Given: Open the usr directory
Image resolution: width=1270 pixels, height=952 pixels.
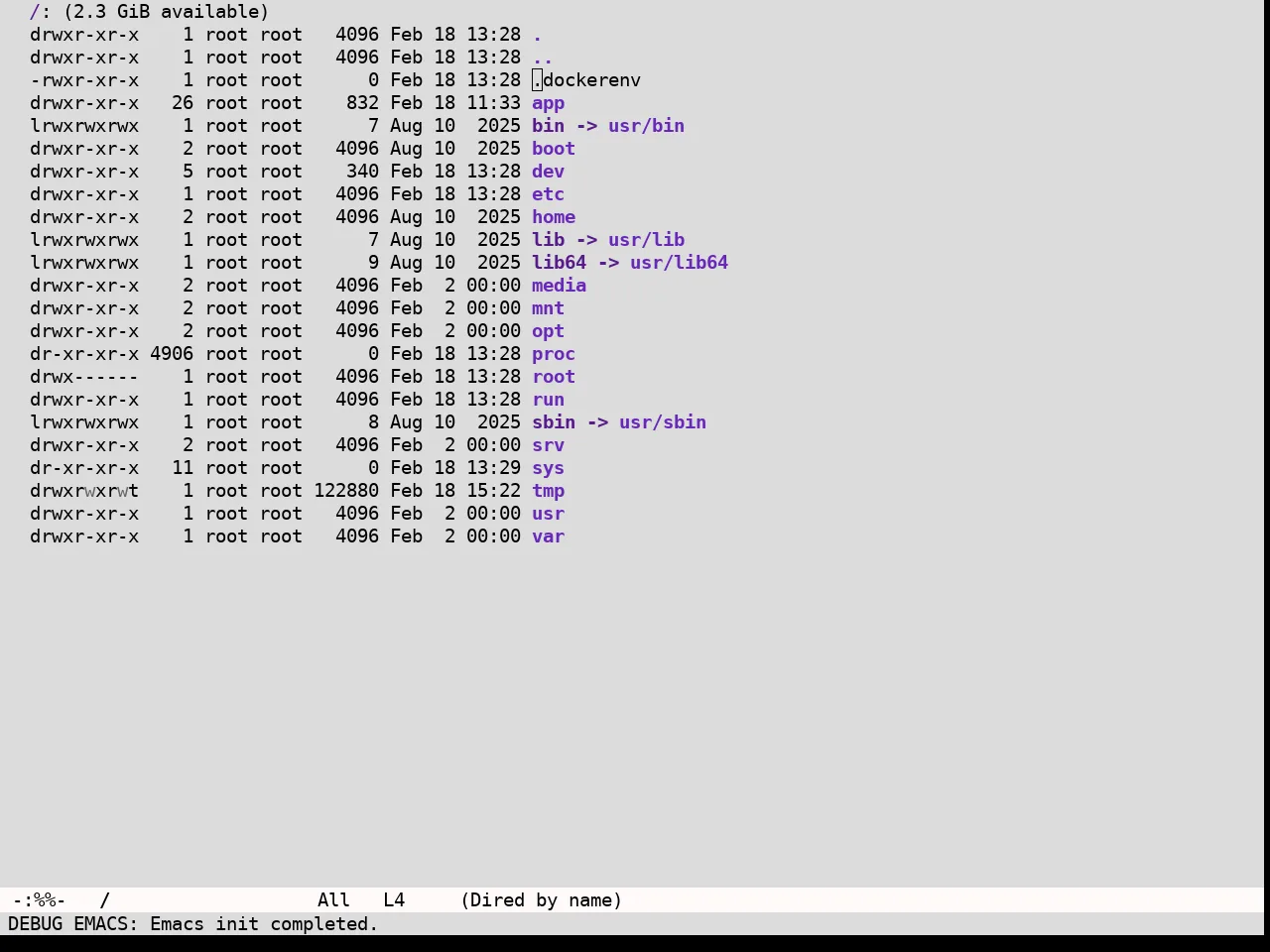Looking at the screenshot, I should pos(548,514).
